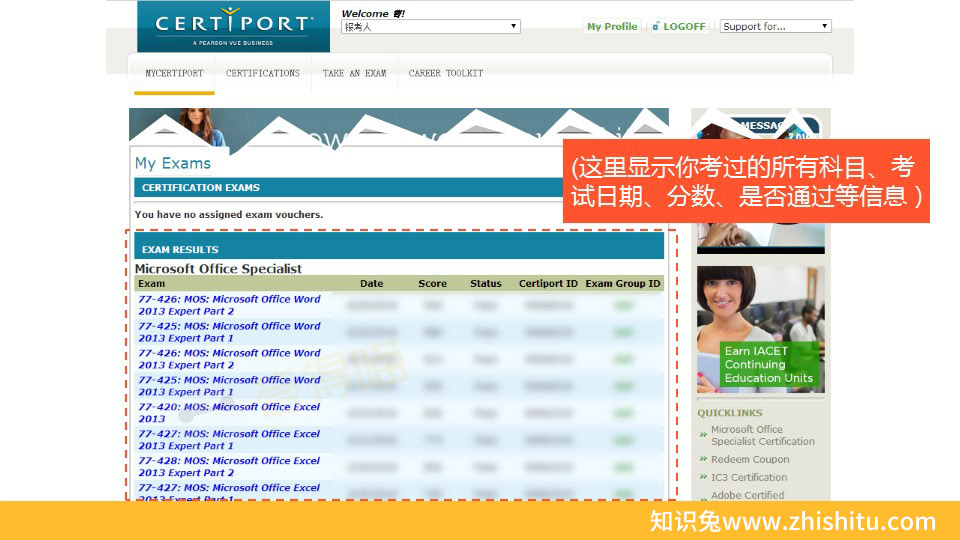Open the CAREER TOOLKIT tab

(446, 73)
